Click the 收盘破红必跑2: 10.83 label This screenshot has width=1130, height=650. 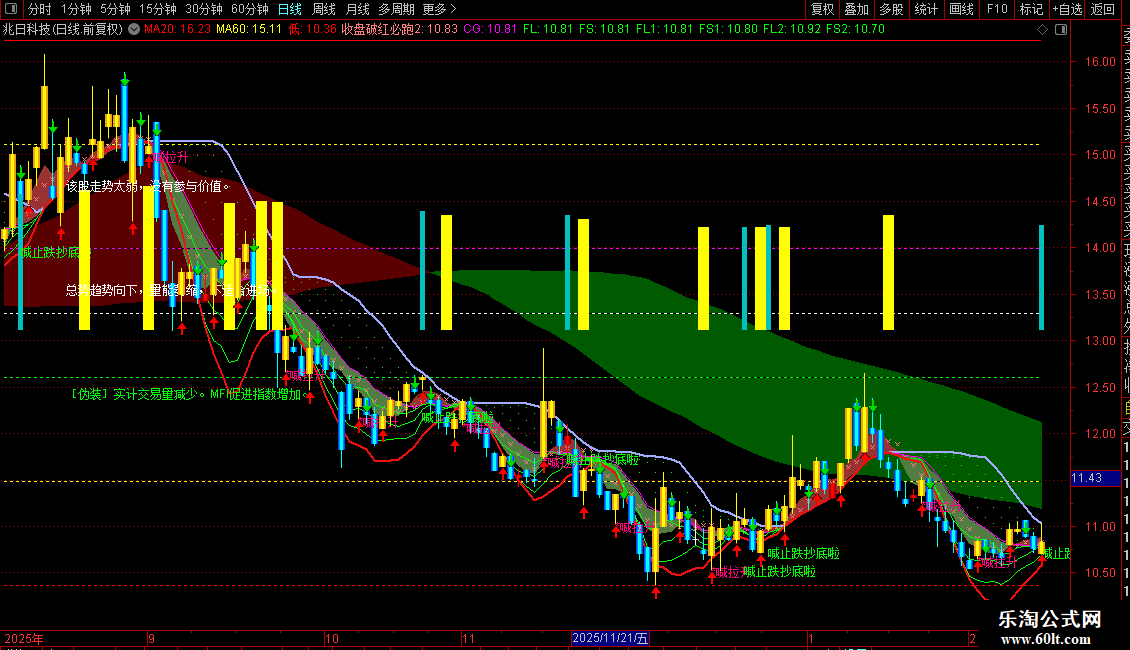pyautogui.click(x=399, y=30)
